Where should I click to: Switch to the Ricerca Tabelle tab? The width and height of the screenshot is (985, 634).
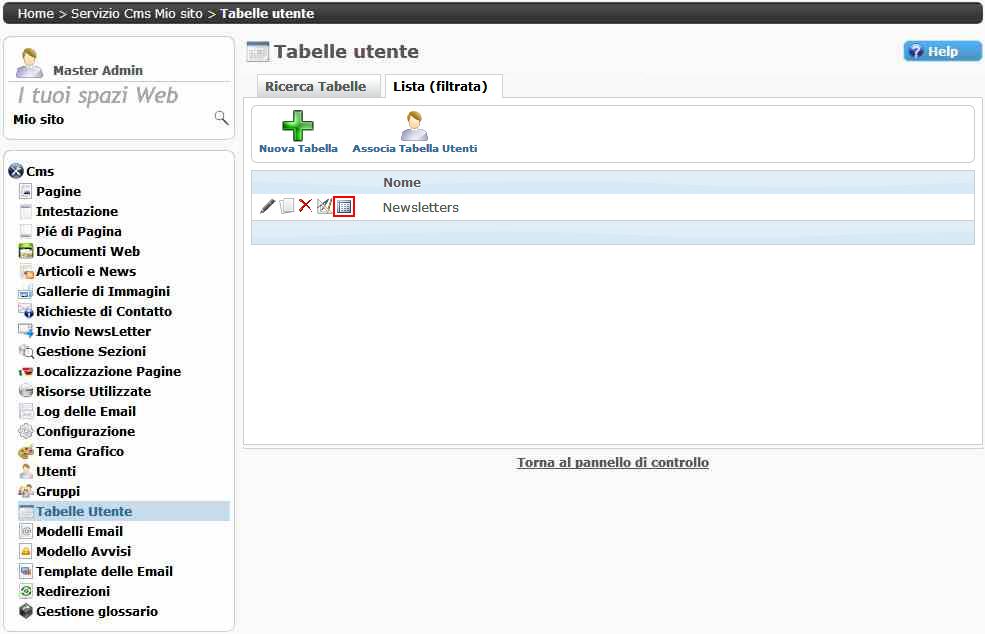coord(315,87)
